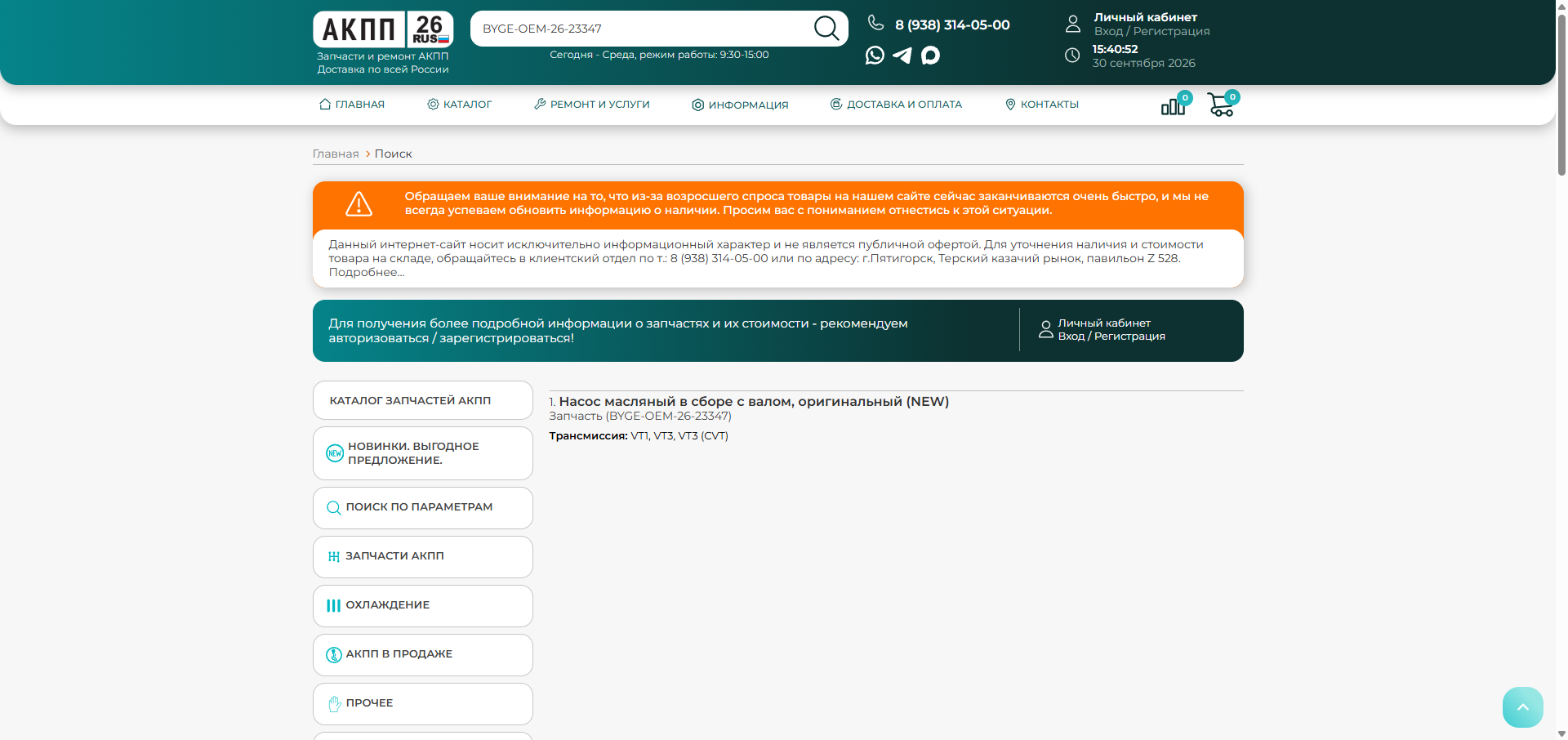The width and height of the screenshot is (1568, 740).
Task: Open the КАТАЛОГ menu item
Action: (460, 105)
